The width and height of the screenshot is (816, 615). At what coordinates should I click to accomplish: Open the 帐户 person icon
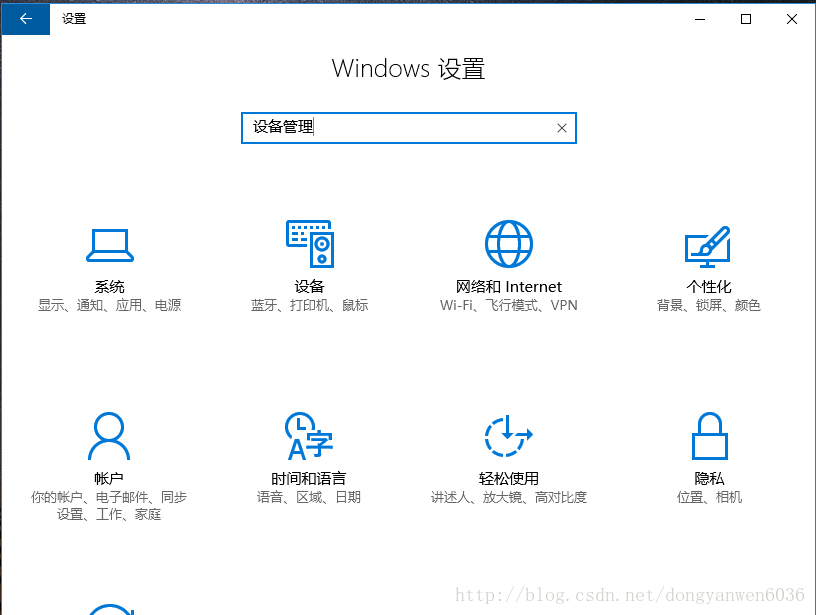pos(109,436)
